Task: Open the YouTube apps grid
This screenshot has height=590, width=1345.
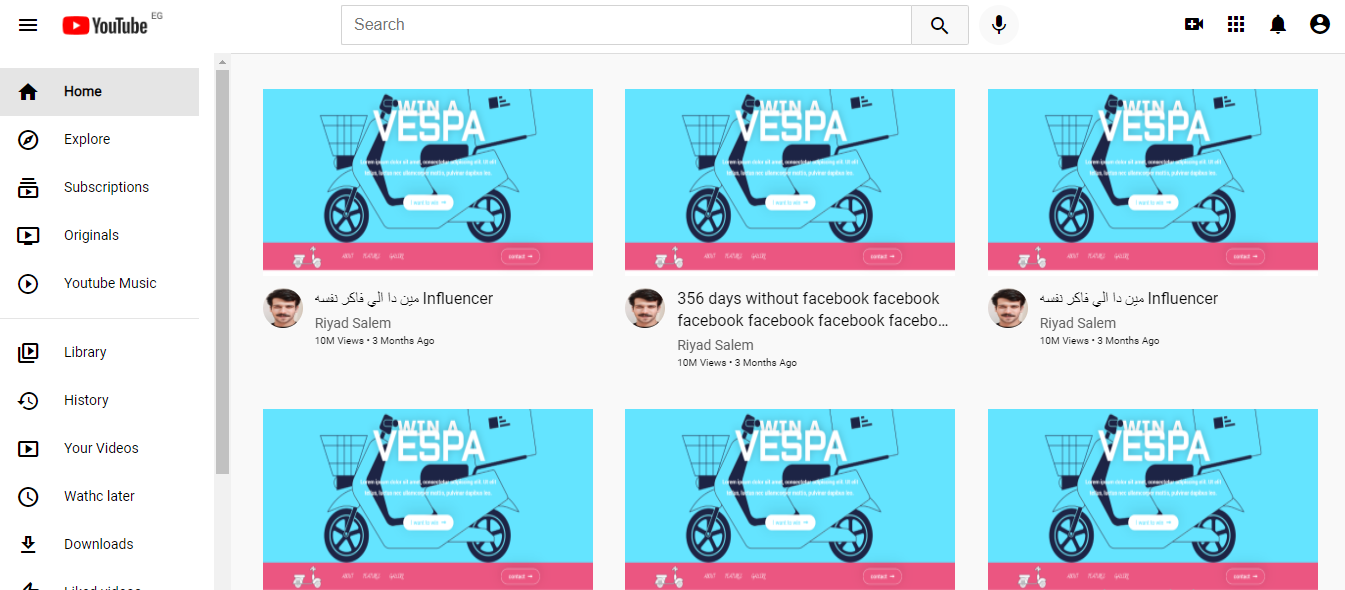Action: tap(1236, 25)
